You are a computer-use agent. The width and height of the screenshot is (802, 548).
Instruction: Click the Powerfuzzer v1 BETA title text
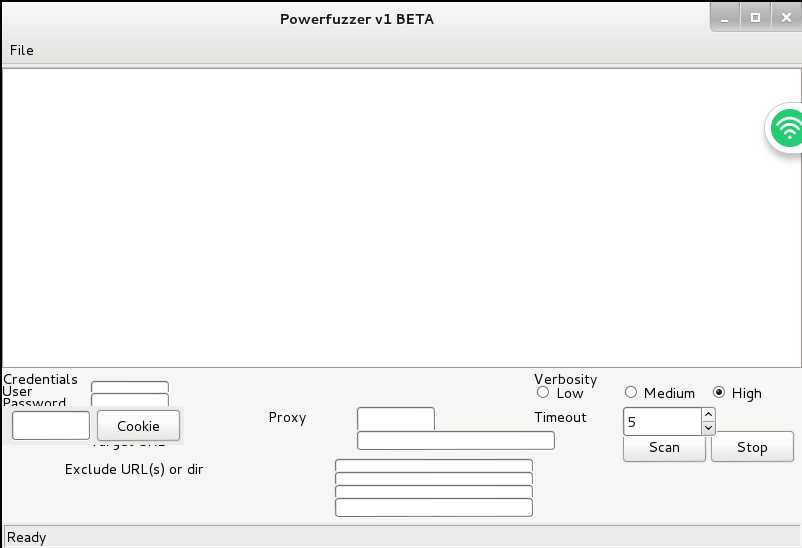coord(357,19)
